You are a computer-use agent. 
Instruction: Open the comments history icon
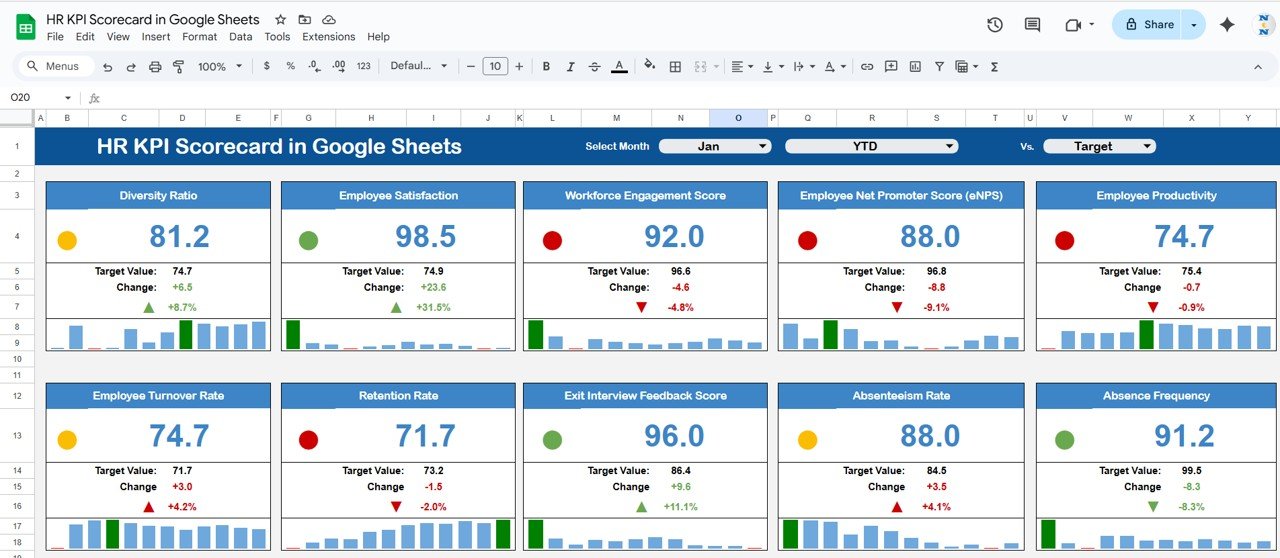pyautogui.click(x=1032, y=25)
